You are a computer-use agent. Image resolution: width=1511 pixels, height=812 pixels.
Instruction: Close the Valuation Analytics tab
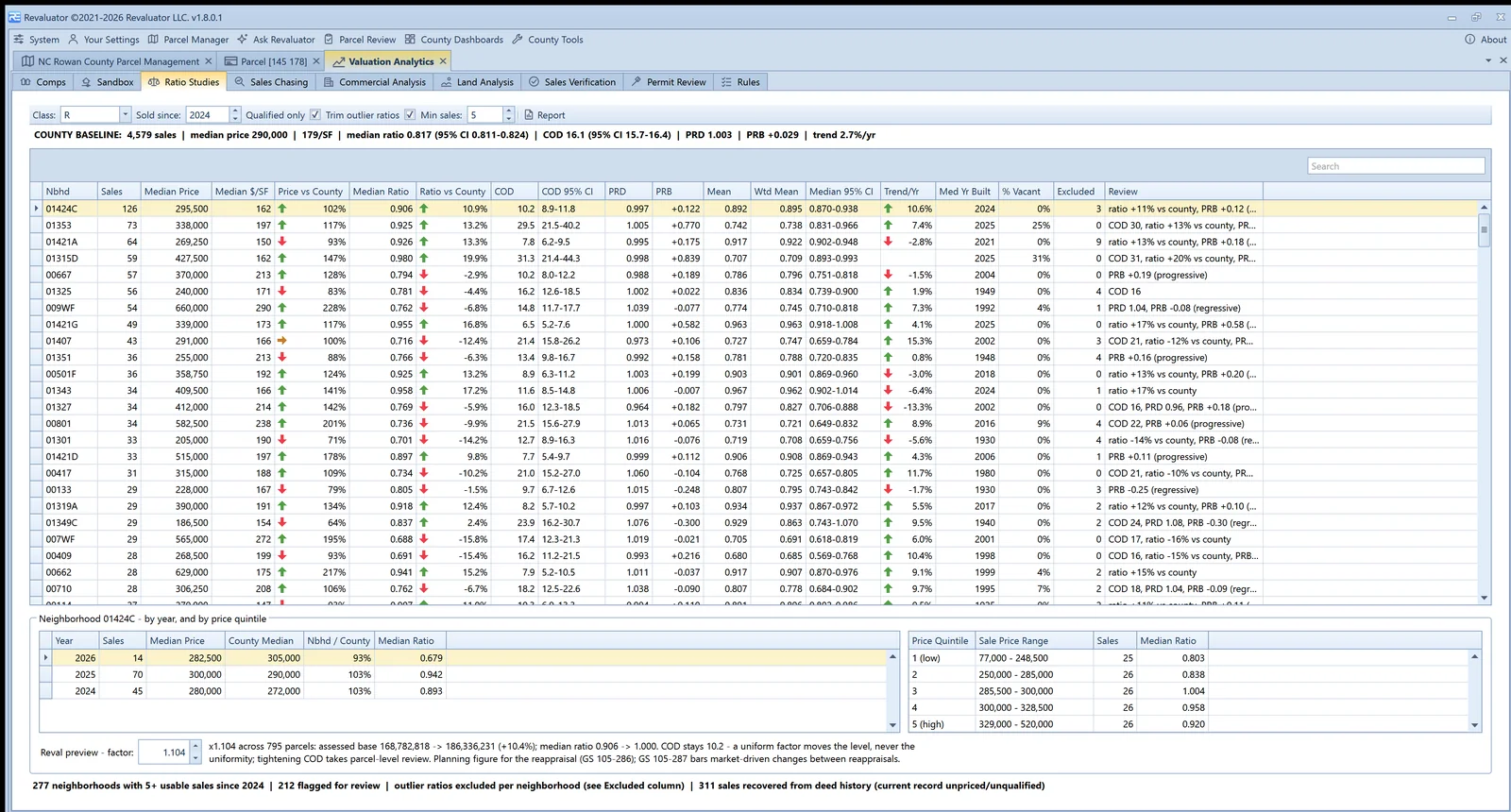click(x=443, y=60)
